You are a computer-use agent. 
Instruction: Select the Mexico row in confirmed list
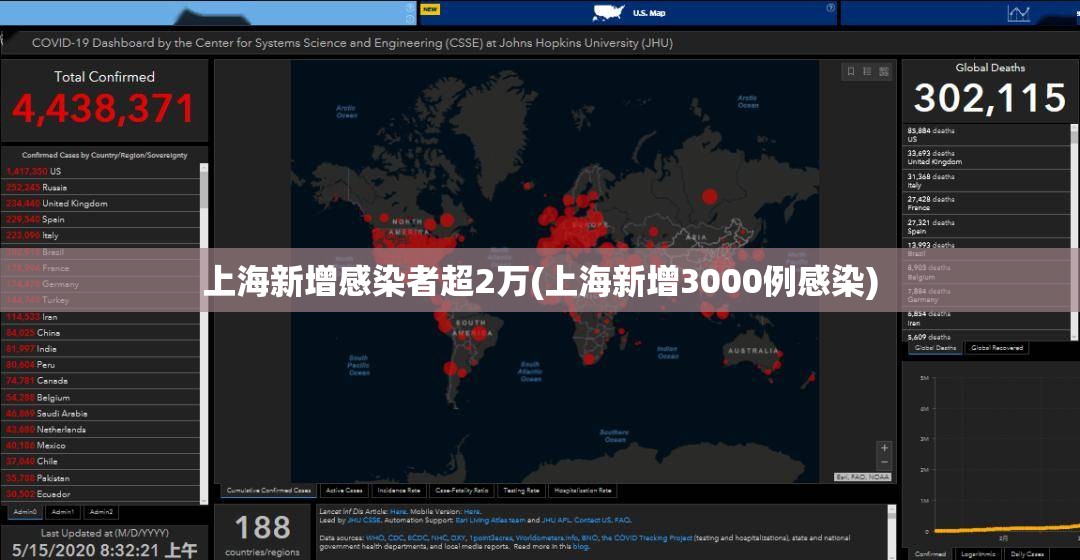point(102,446)
